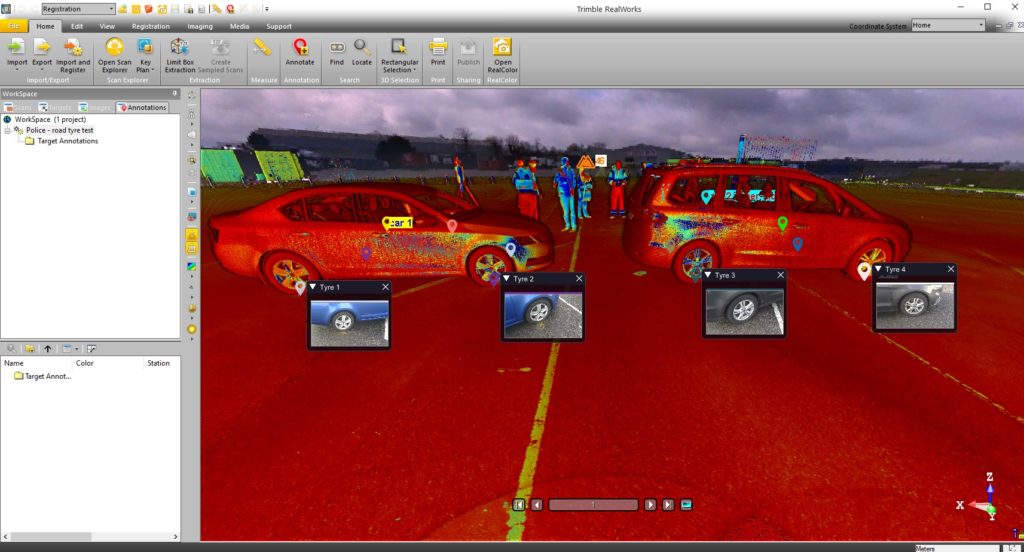The image size is (1024, 552).
Task: Select the Scans workspace tab
Action: click(x=17, y=107)
